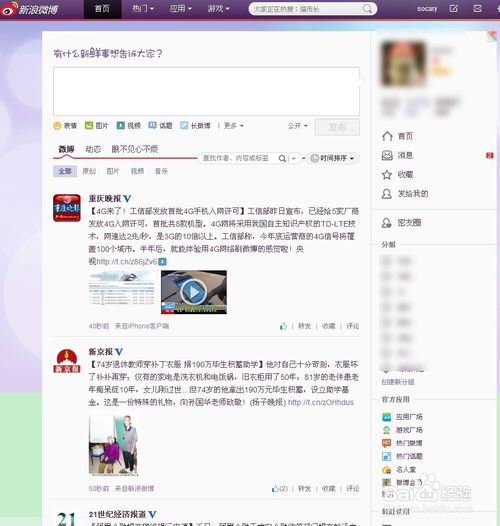The width and height of the screenshot is (500, 526).
Task: Open sidebar 首页 home item
Action: [x=397, y=136]
